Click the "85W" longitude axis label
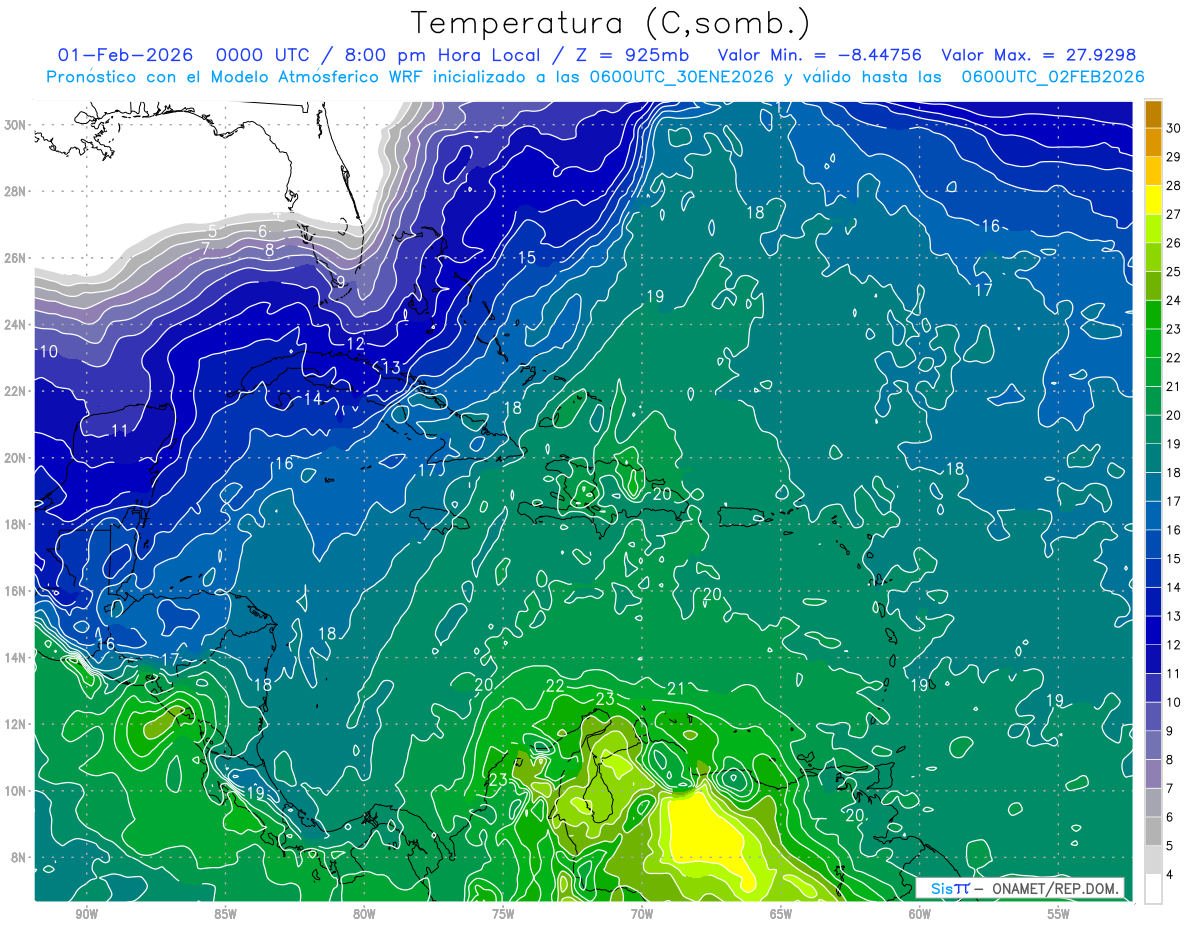 point(225,914)
